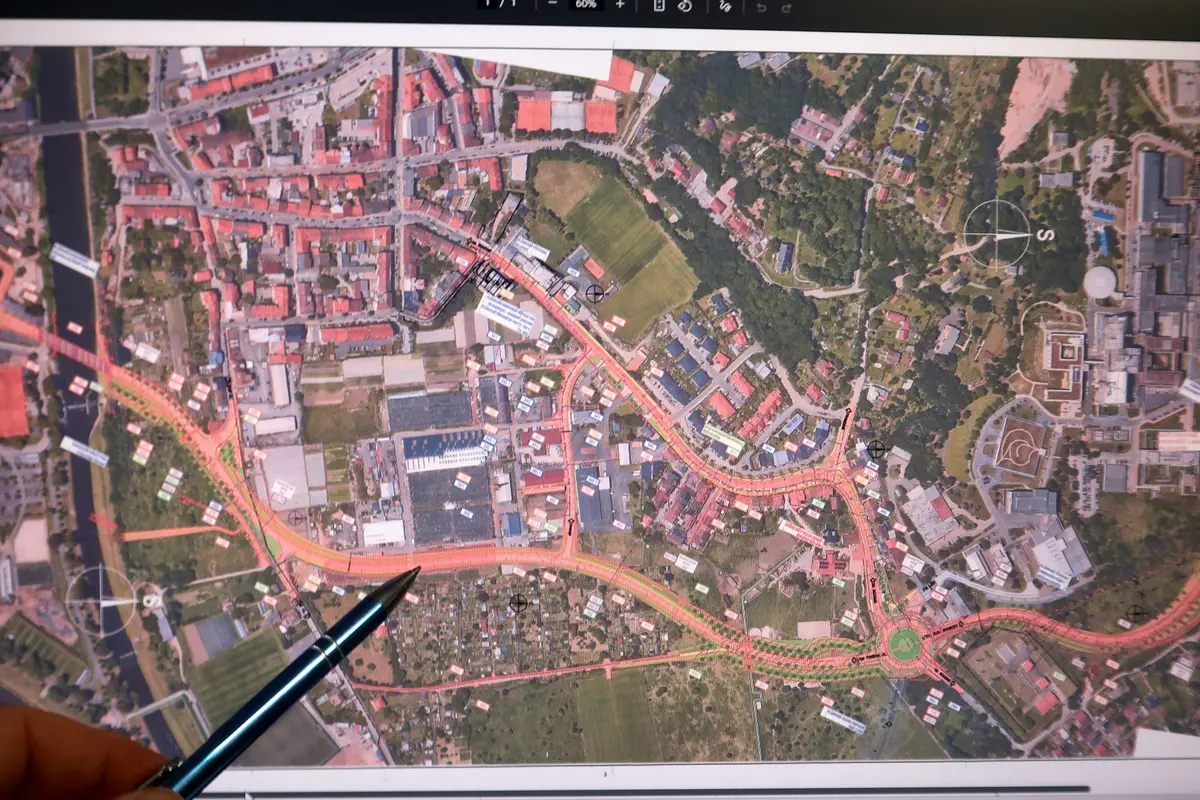Activate the draw annotation tool
The width and height of the screenshot is (1200, 800).
click(725, 5)
